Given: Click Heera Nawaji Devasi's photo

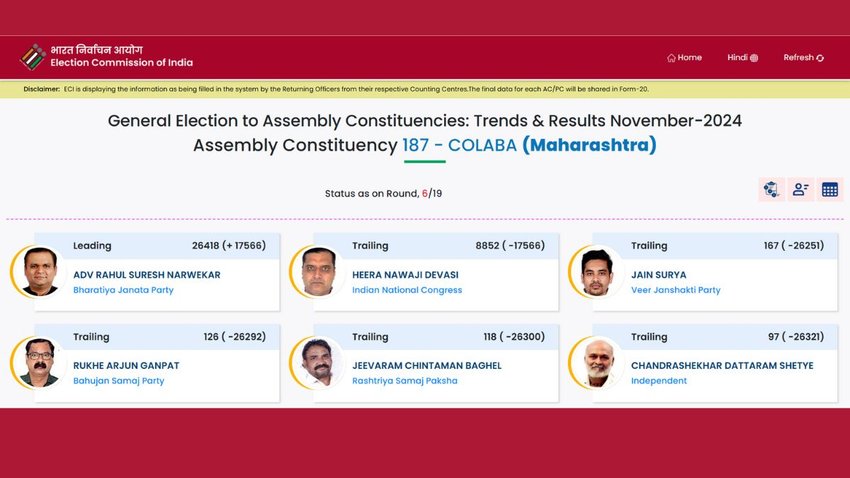Looking at the screenshot, I should pyautogui.click(x=319, y=272).
